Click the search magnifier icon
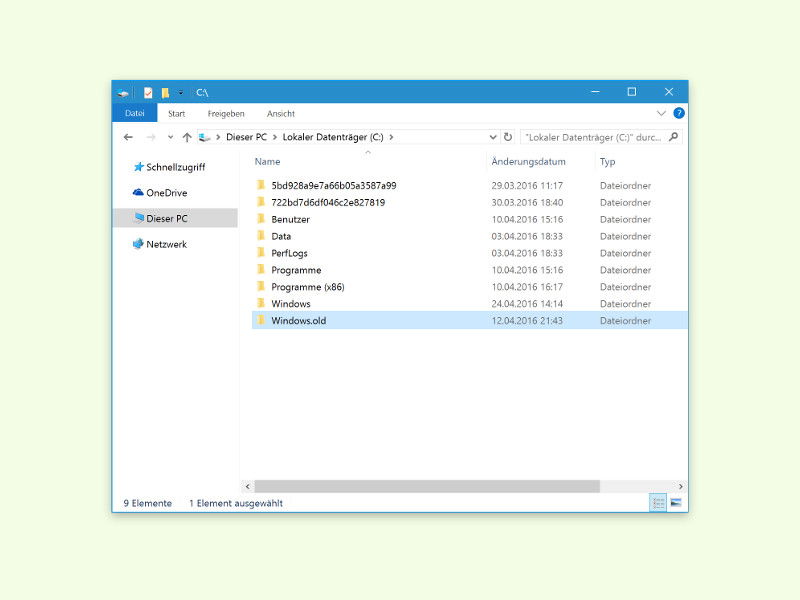800x600 pixels. [673, 137]
